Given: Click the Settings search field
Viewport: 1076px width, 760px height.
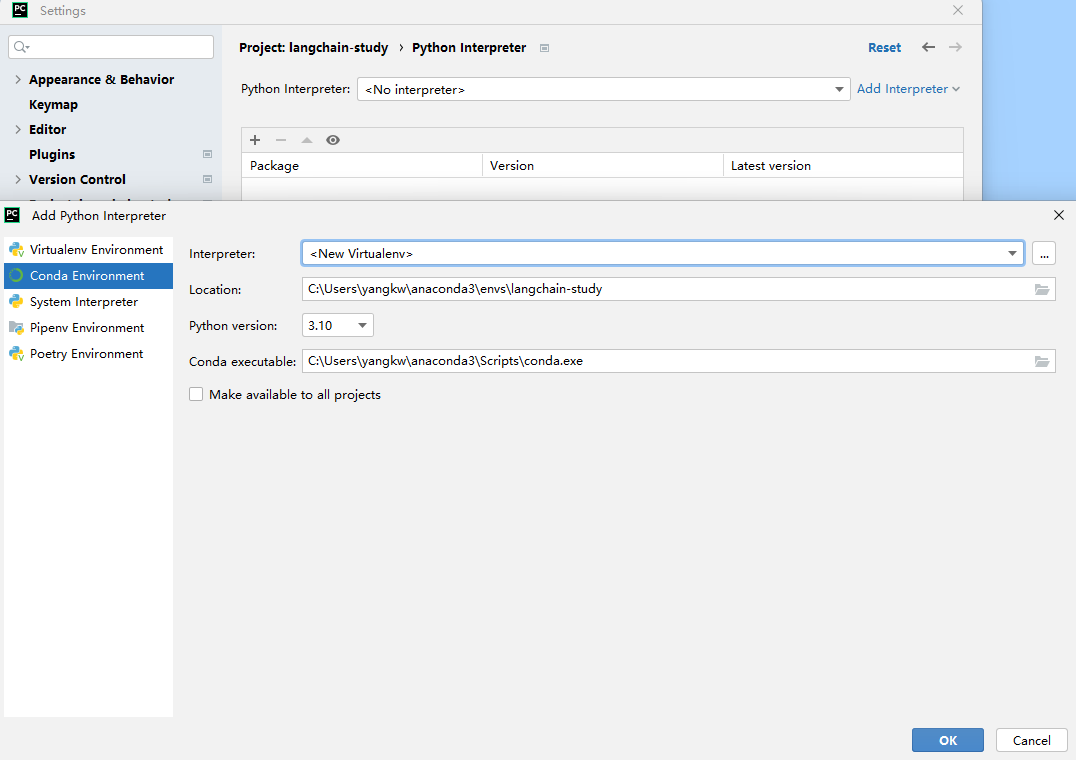Looking at the screenshot, I should (x=111, y=47).
